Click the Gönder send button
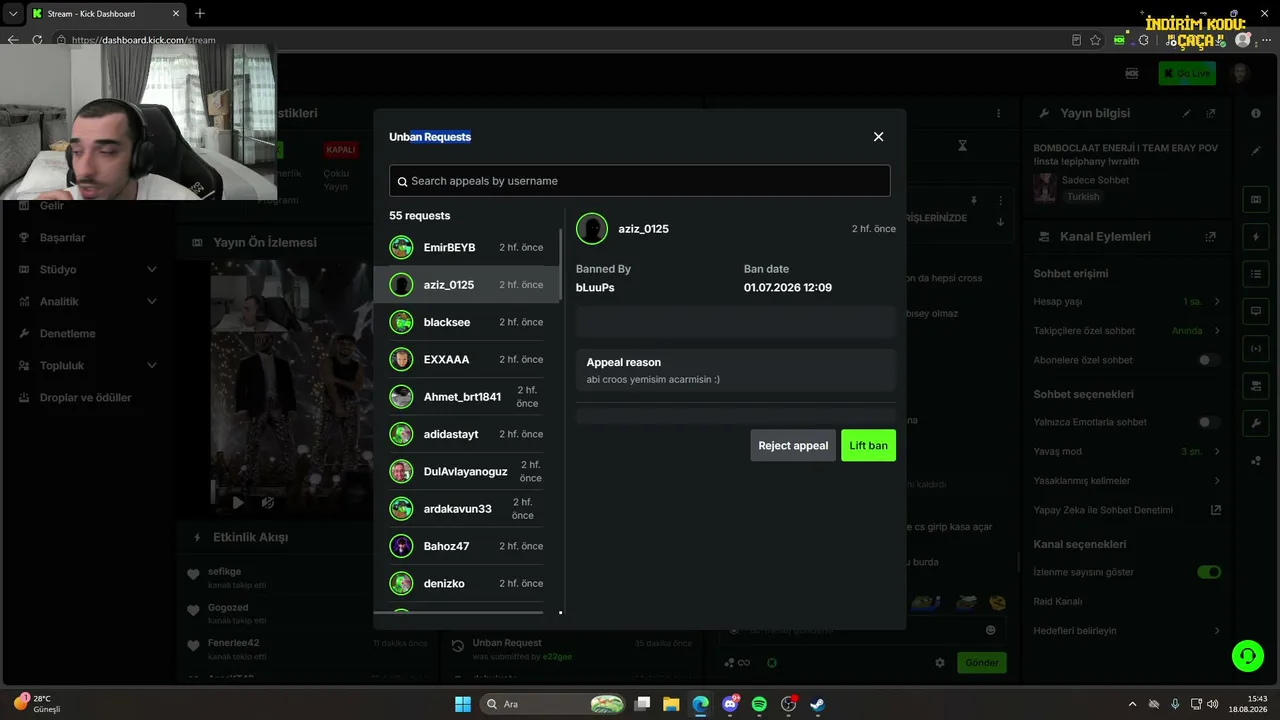Viewport: 1280px width, 720px height. pyautogui.click(x=981, y=663)
